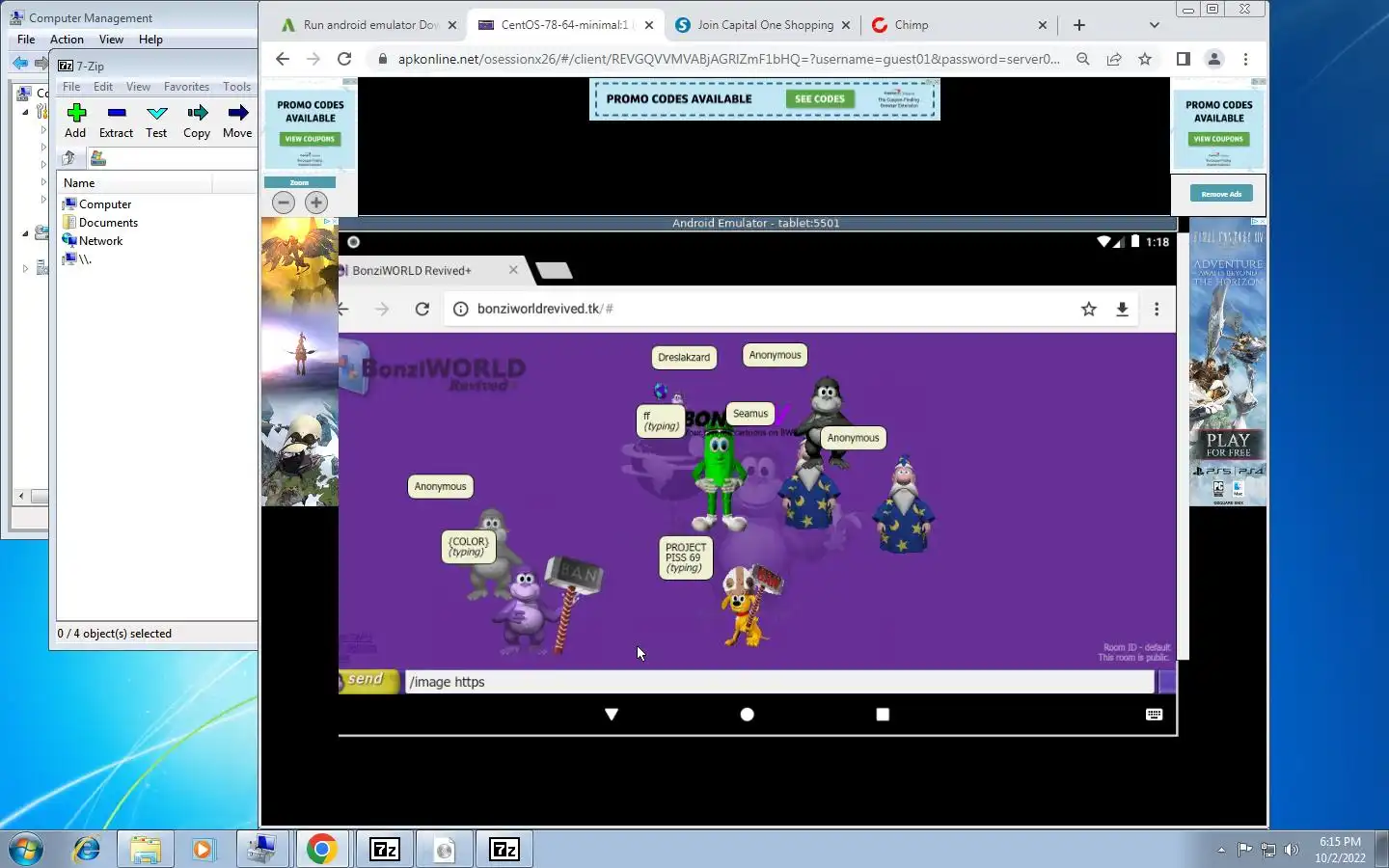Click the Android home circle button
The width and height of the screenshot is (1389, 868).
(x=747, y=715)
